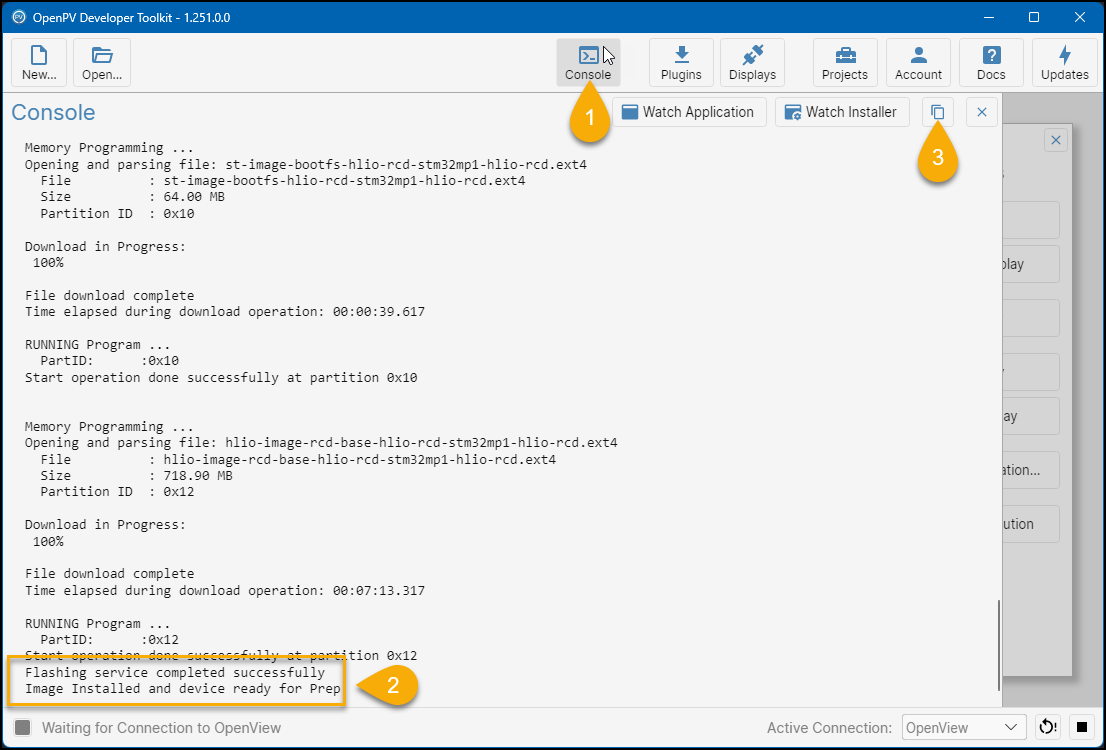Viewport: 1106px width, 750px height.
Task: Click the New... document icon
Action: (39, 62)
